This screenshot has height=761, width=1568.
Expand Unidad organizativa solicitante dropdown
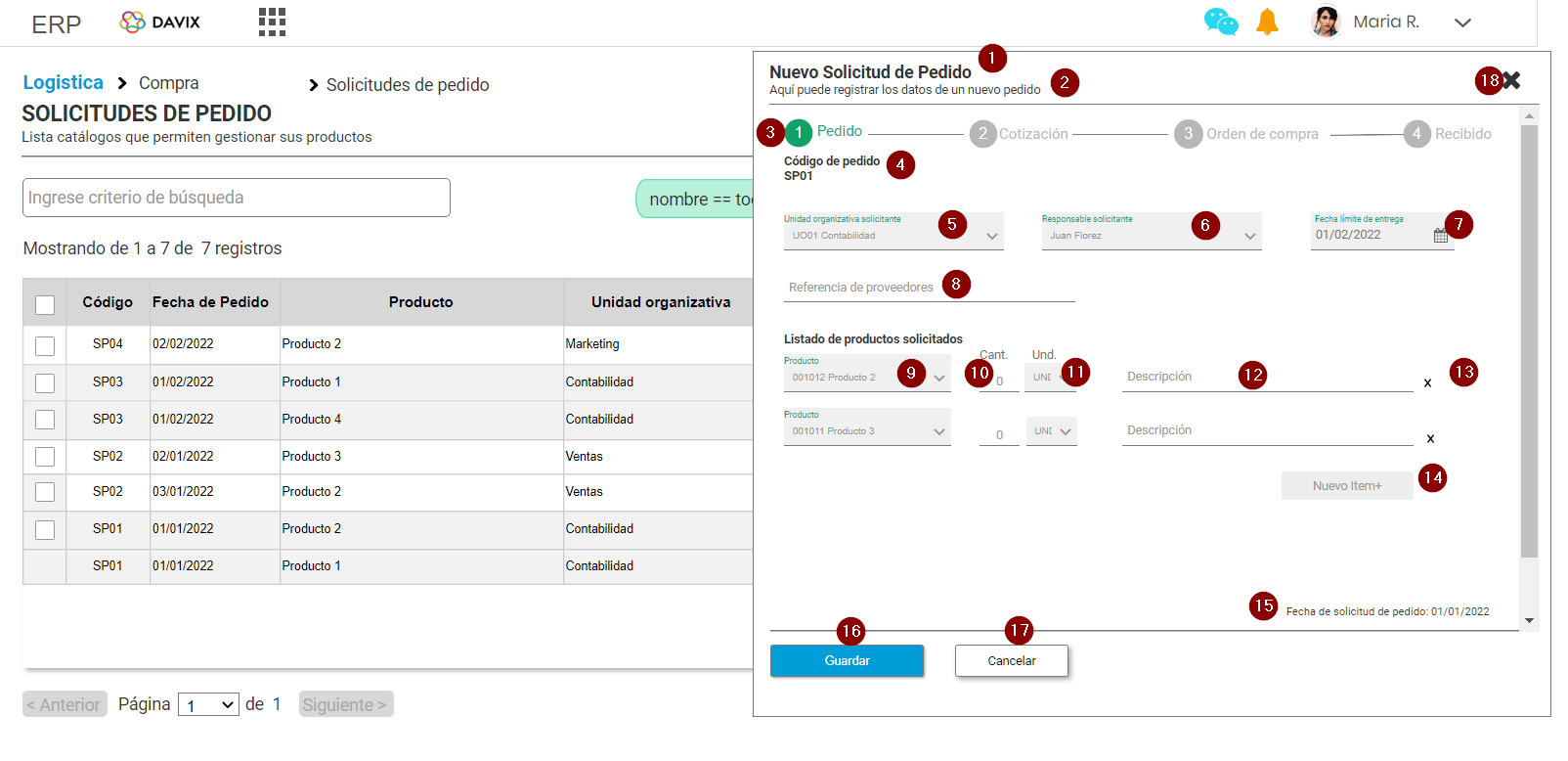pyautogui.click(x=991, y=236)
